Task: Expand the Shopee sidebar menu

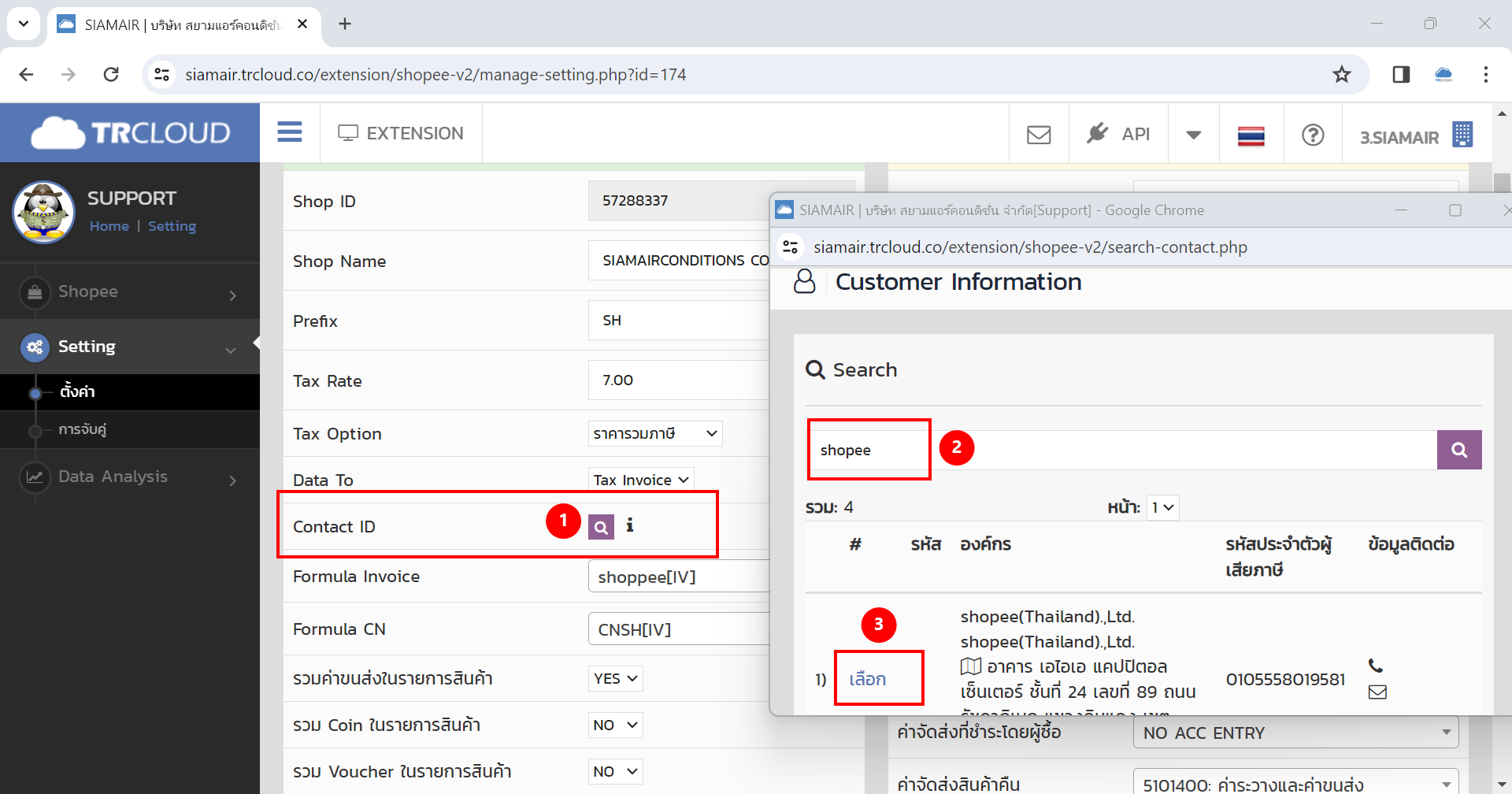Action: coord(130,291)
